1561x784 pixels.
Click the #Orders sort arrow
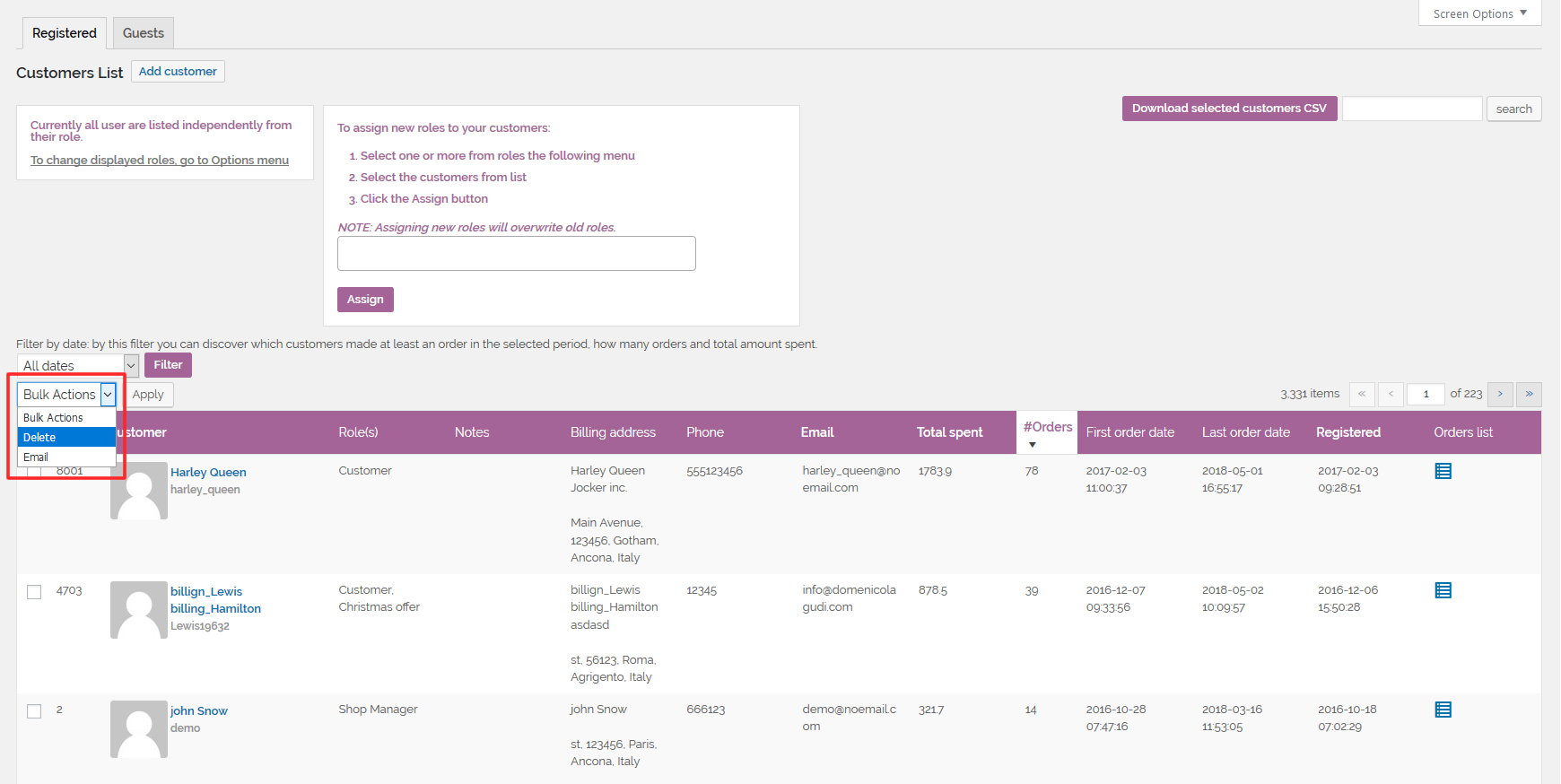click(x=1032, y=445)
